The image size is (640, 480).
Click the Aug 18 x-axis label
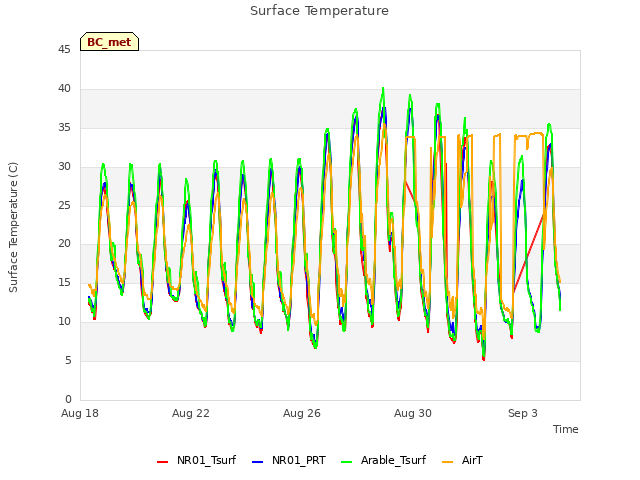coord(80,413)
